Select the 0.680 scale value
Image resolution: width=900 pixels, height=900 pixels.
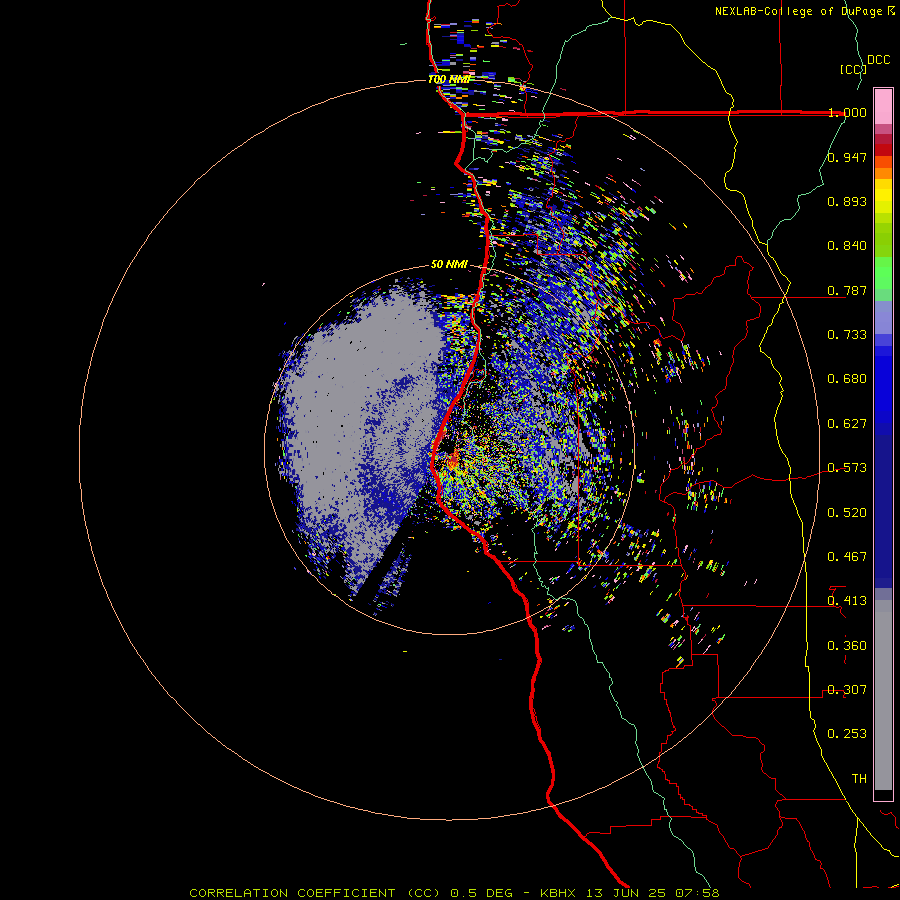click(847, 379)
